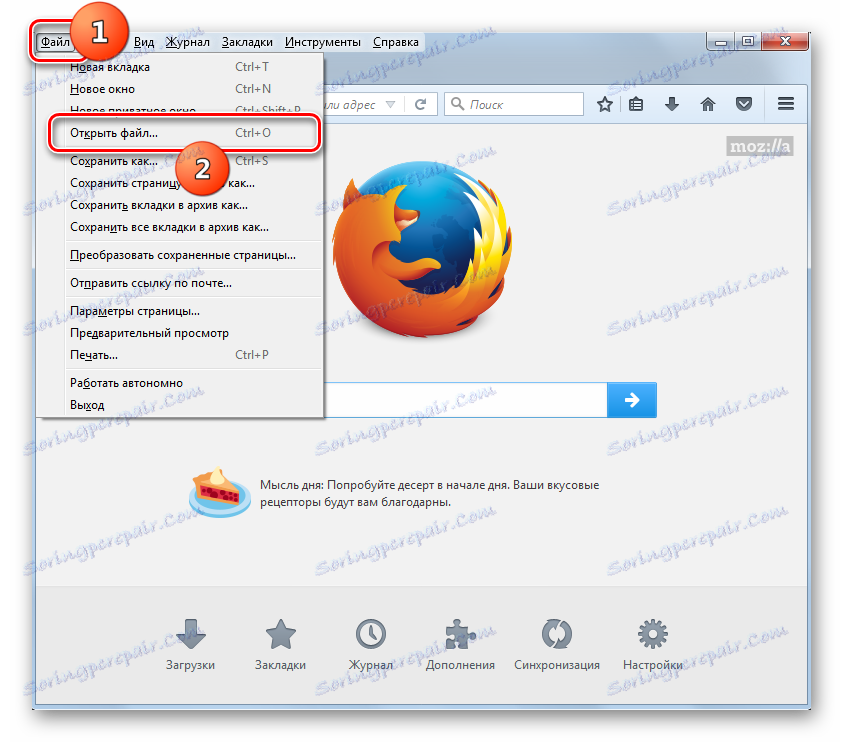Viewport: 843px width, 742px height.
Task: Open the clock icon labeled Журнал
Action: 370,645
